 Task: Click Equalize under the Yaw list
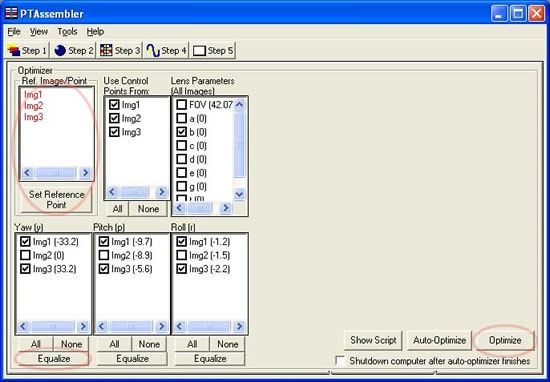(x=54, y=359)
